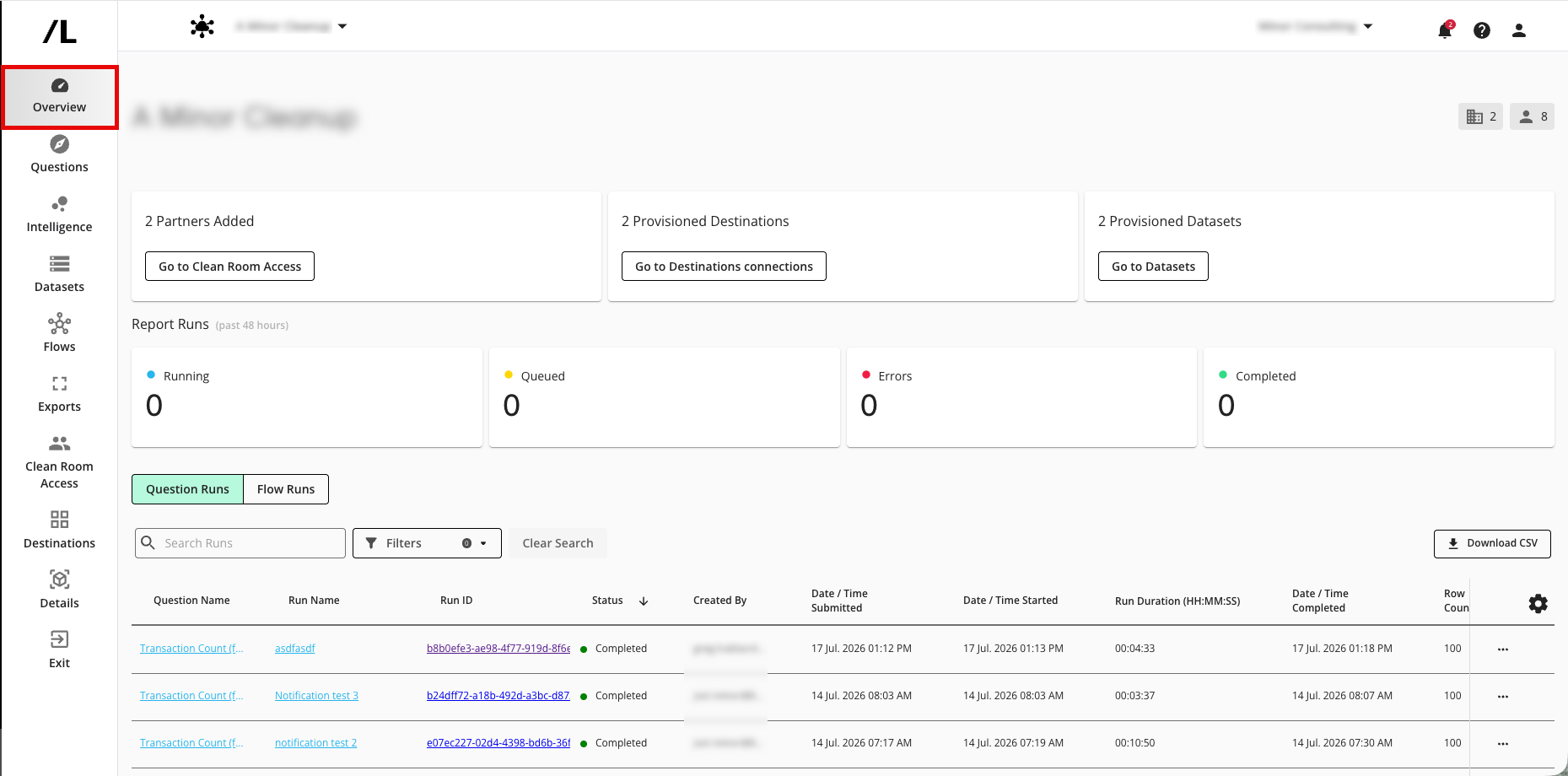Expand the organization selector dropdown
The width and height of the screenshot is (1568, 776).
(x=1368, y=26)
